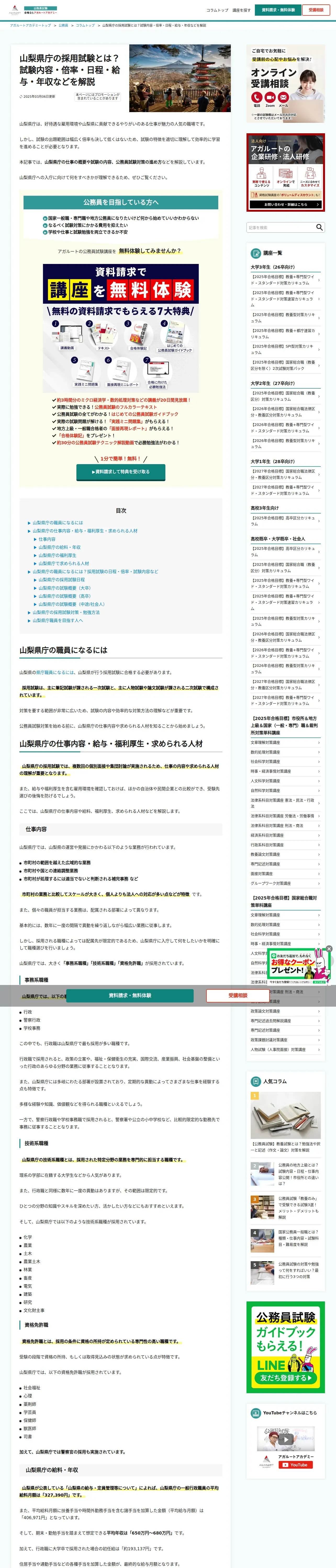Viewport: 336px width, 1568px height.
Task: Close the LINE coupon popup banner
Action: [329, 948]
